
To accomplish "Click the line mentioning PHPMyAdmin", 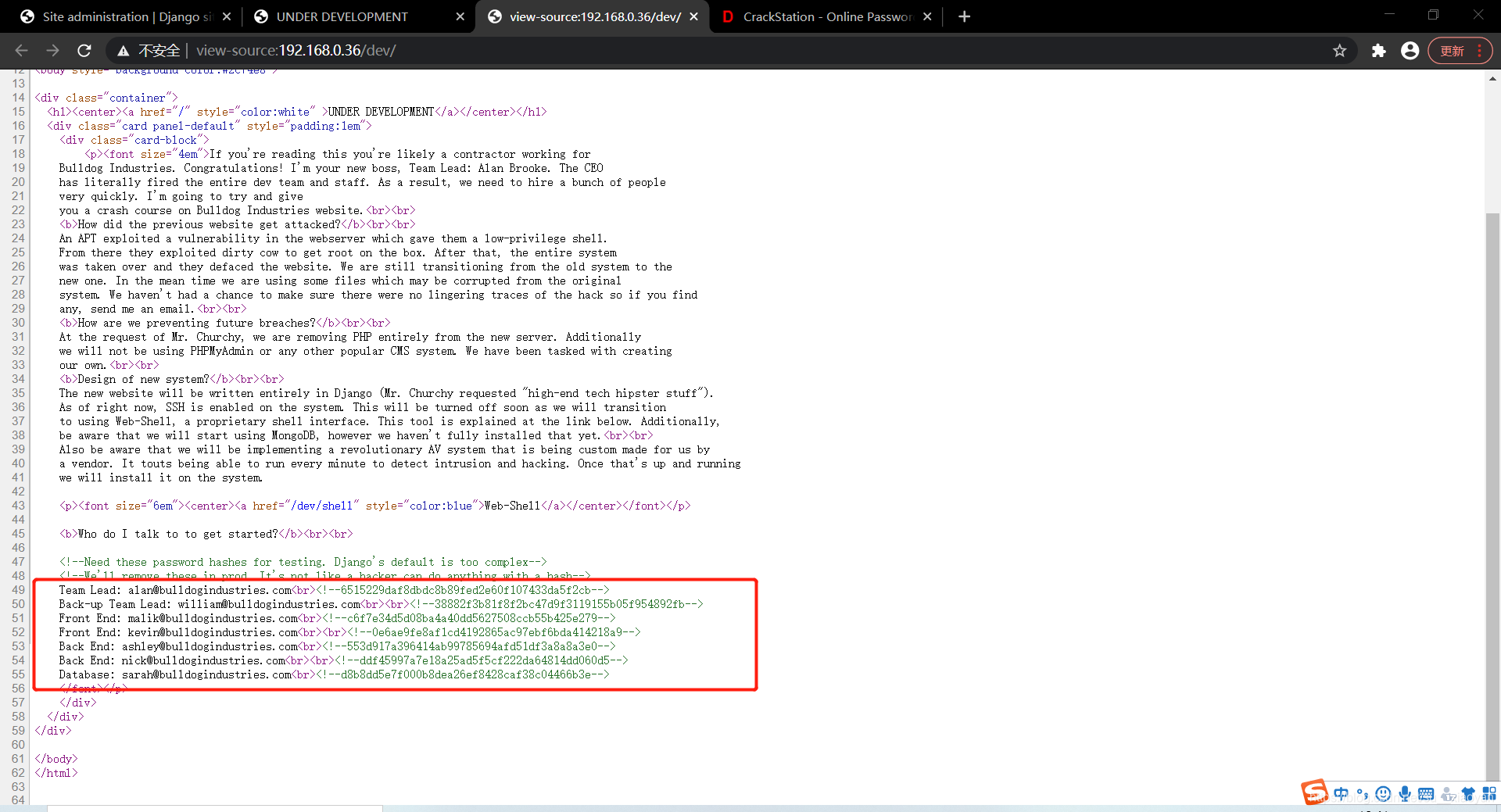I will (x=366, y=351).
